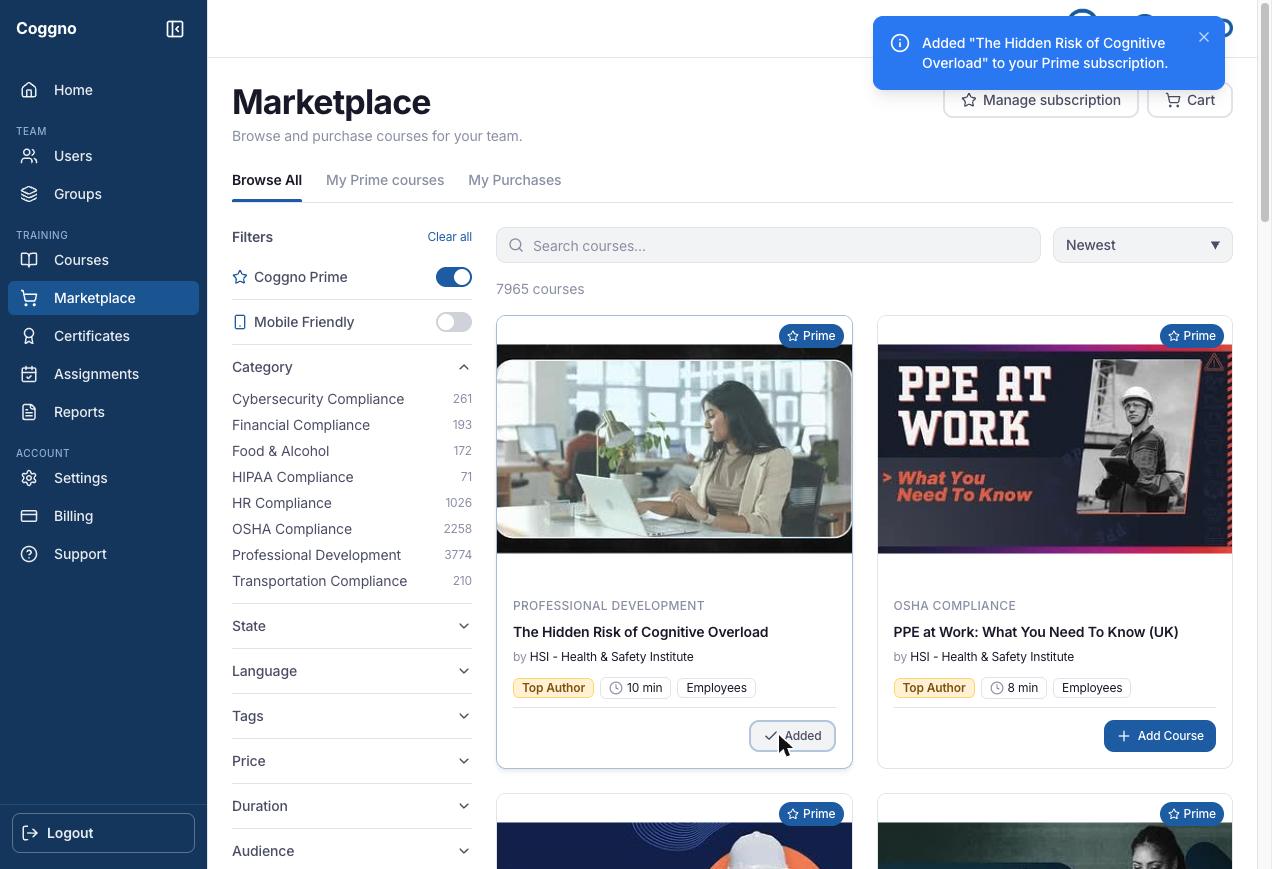1272x869 pixels.
Task: Enable the Mobile Friendly toggle
Action: (x=454, y=322)
